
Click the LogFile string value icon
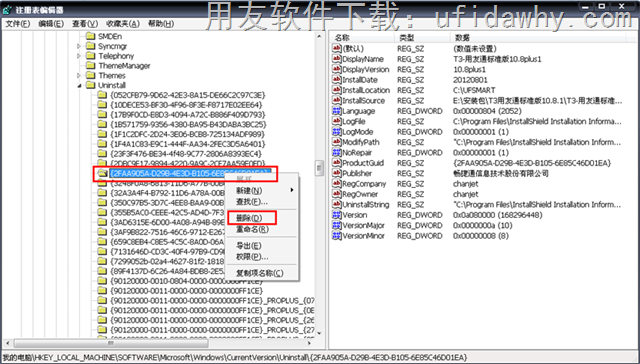[336, 122]
